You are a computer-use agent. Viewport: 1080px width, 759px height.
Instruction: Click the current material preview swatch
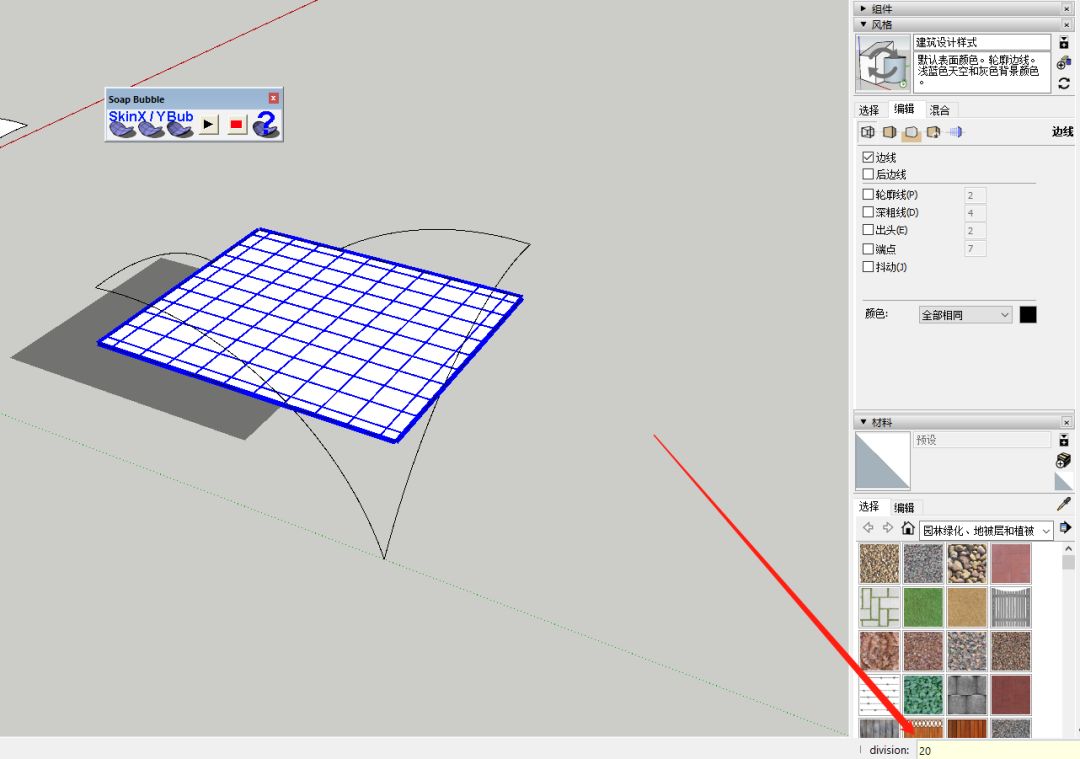882,461
